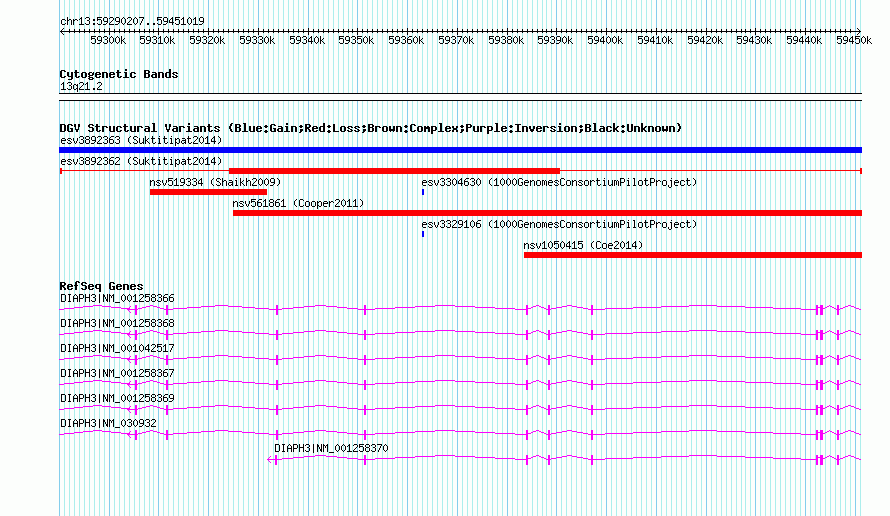The height and width of the screenshot is (516, 890).
Task: Select the Cytogenetic Bands track title
Action: tap(119, 74)
